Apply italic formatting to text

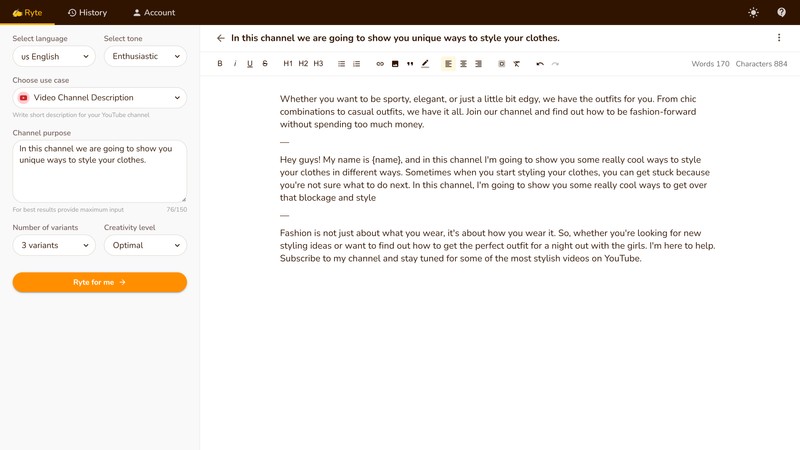click(235, 64)
